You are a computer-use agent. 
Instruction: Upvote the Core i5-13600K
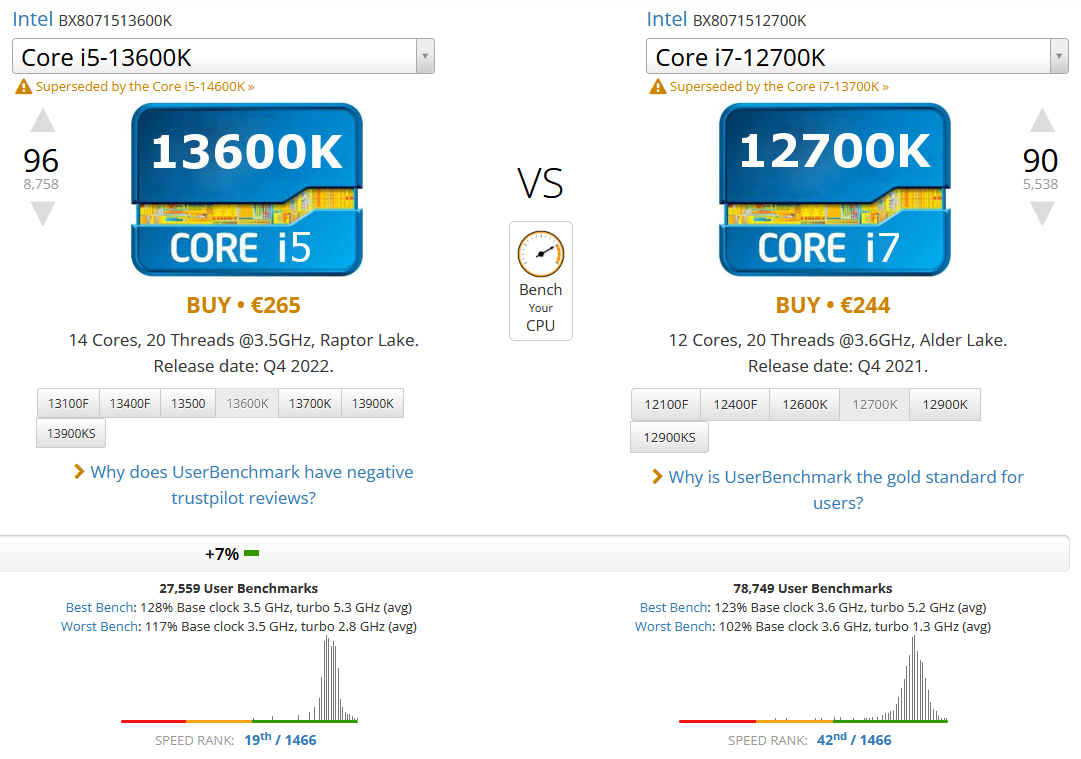(x=42, y=122)
